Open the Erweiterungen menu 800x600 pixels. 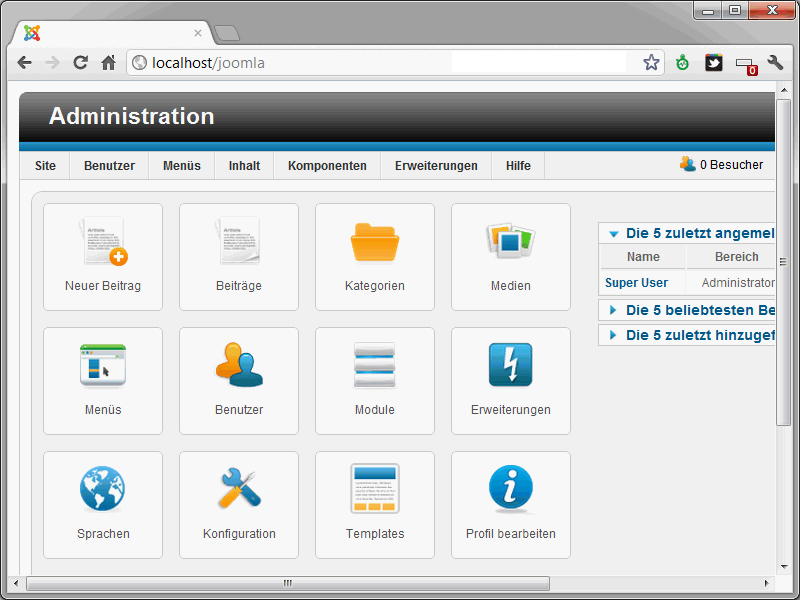pyautogui.click(x=436, y=165)
